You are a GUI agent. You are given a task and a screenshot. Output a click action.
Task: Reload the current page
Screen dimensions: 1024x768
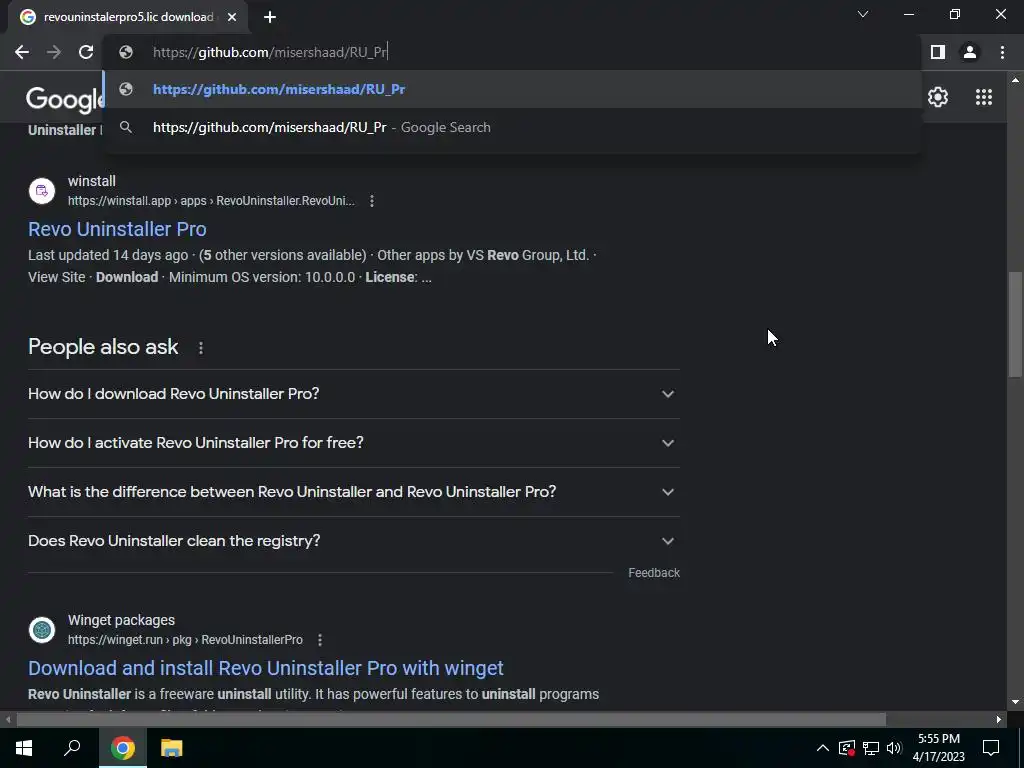coord(86,52)
